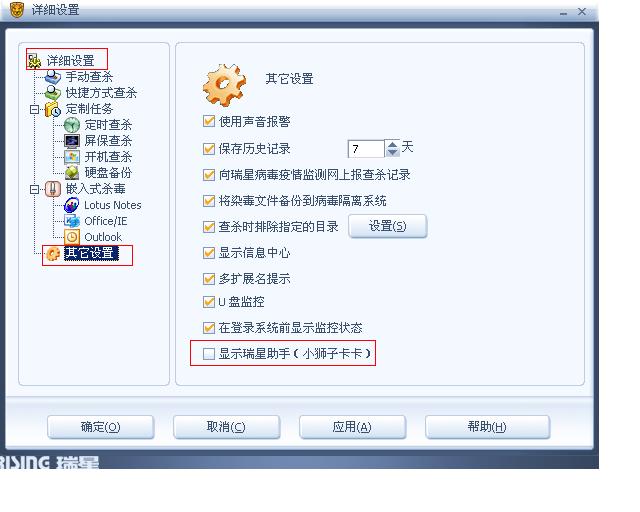Screen dimensions: 640x512
Task: Click the history days input field
Action: point(366,149)
